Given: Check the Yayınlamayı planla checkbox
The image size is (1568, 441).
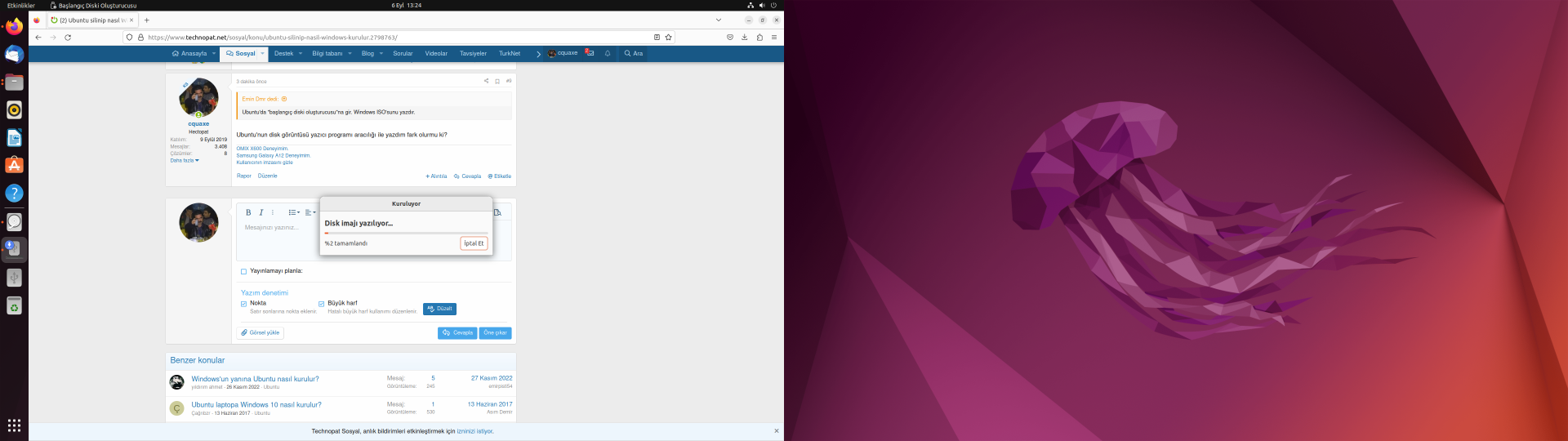Looking at the screenshot, I should (243, 271).
